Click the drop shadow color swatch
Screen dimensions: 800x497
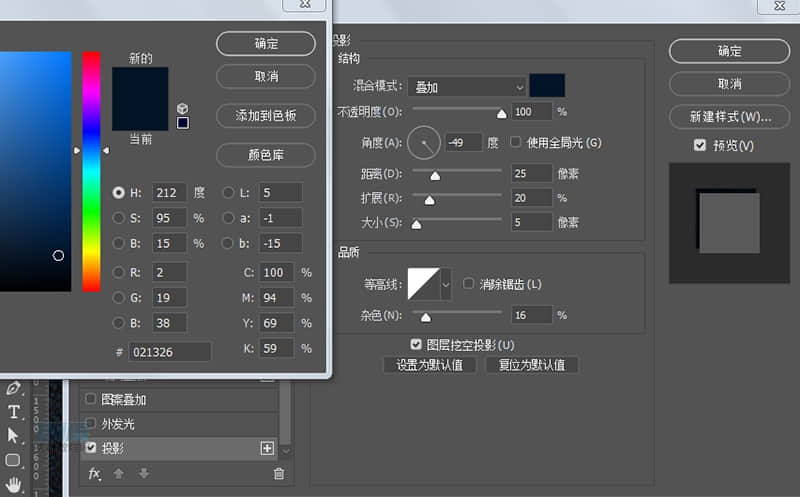click(x=547, y=85)
